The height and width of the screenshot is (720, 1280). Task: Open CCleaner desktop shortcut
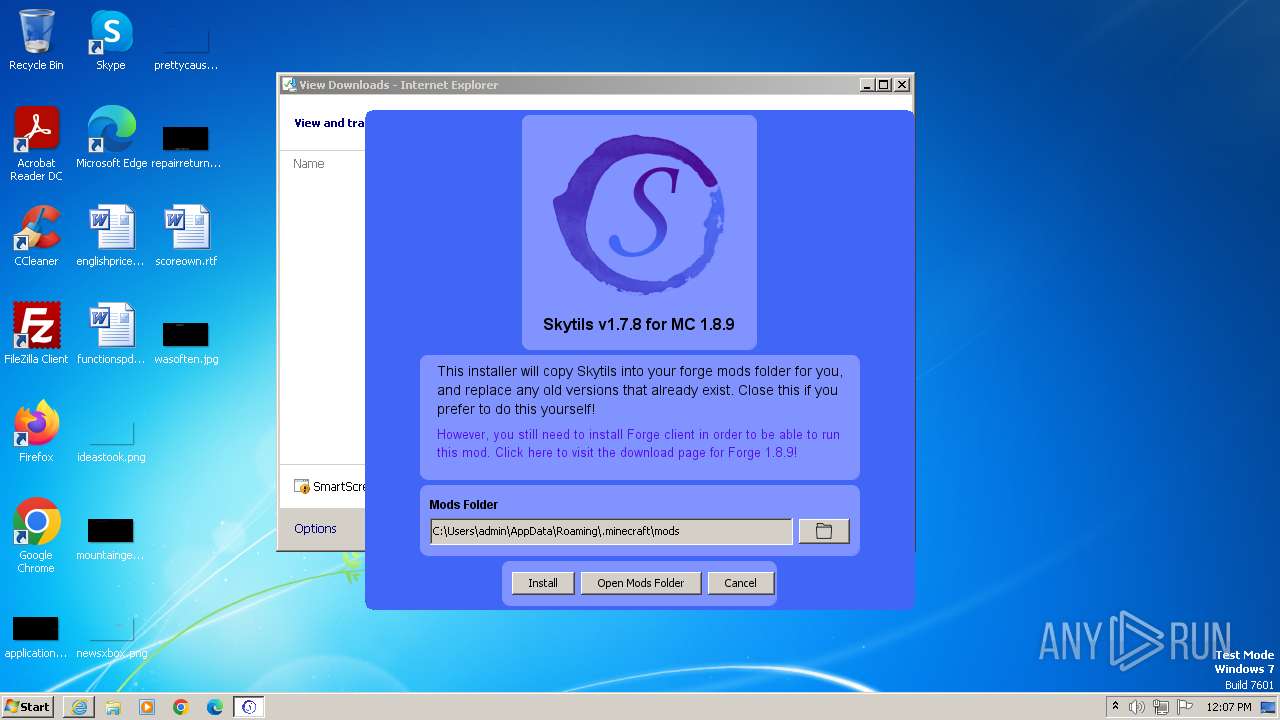click(x=36, y=236)
